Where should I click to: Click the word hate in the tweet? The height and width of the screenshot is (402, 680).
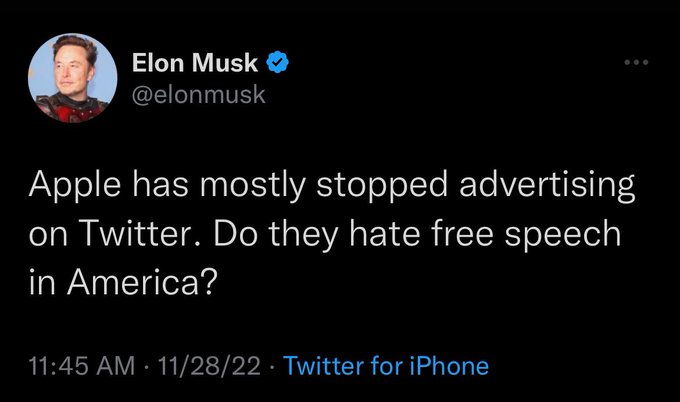coord(384,236)
